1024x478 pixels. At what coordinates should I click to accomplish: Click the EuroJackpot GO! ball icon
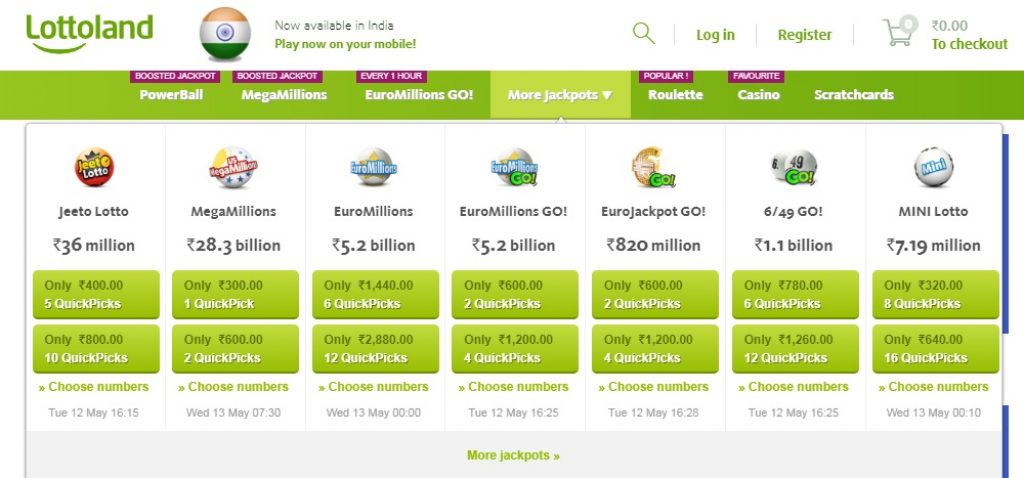[x=654, y=167]
